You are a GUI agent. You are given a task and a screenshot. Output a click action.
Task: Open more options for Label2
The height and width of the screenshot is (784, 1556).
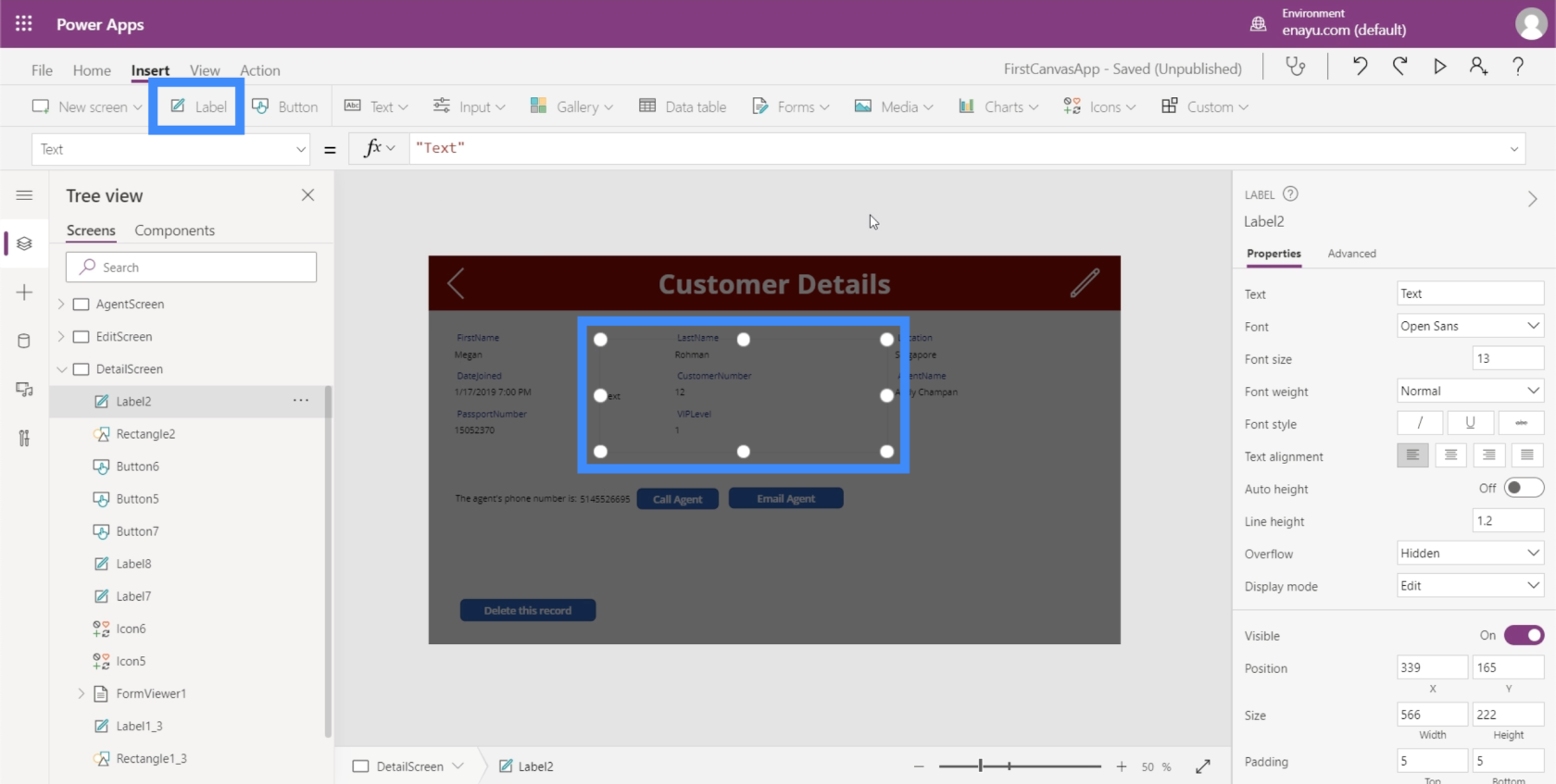pyautogui.click(x=301, y=401)
